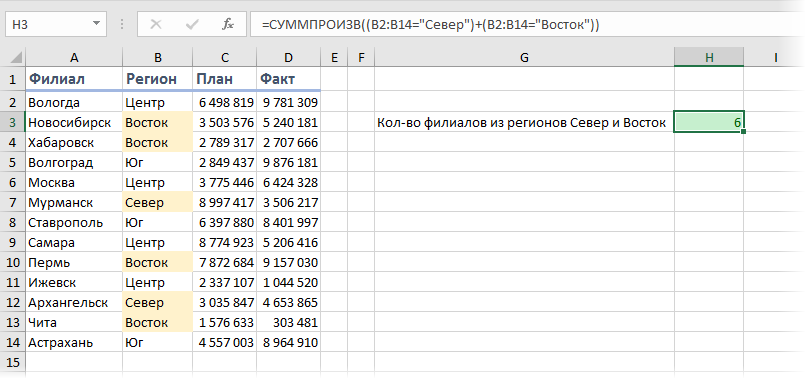
Task: Click the formula bar options dots handle
Action: pyautogui.click(x=122, y=24)
